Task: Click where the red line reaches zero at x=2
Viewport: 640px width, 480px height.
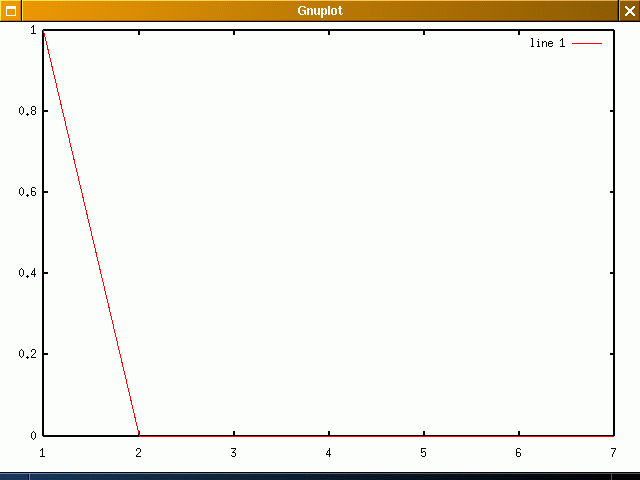Action: click(138, 435)
